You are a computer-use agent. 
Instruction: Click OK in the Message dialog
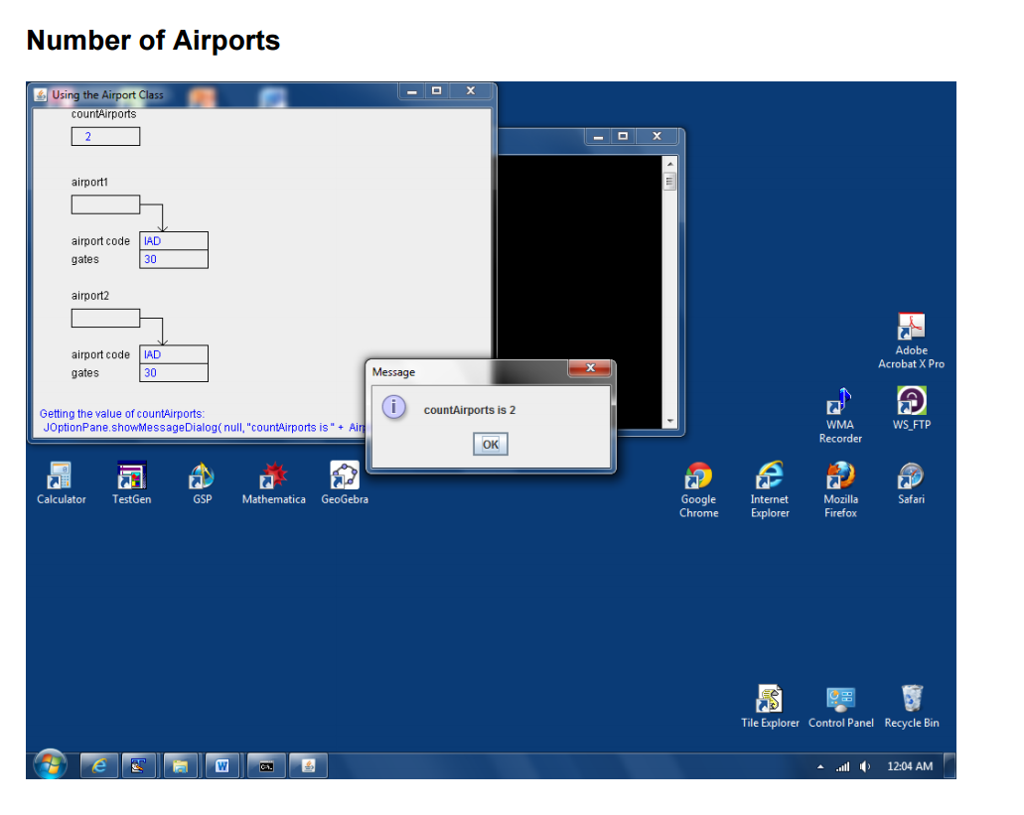[490, 444]
